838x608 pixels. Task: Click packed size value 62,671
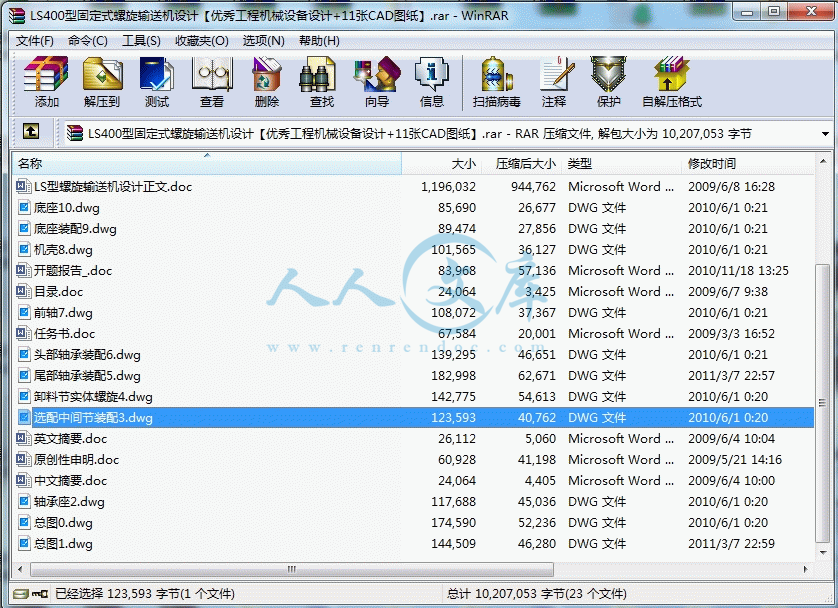click(x=537, y=376)
